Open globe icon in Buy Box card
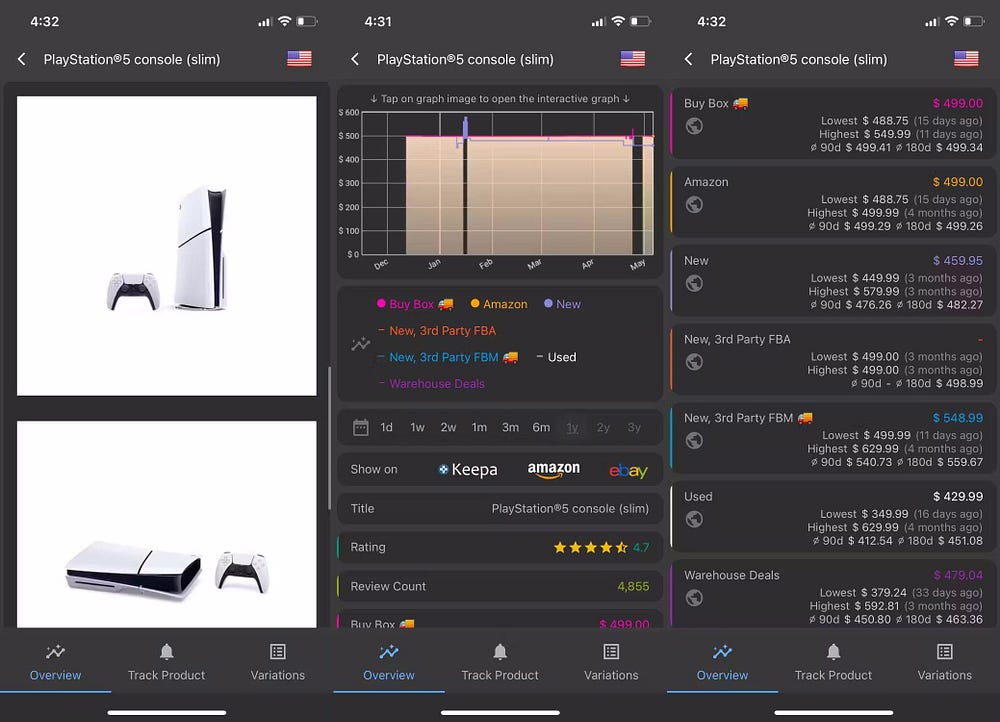The image size is (1000, 722). pyautogui.click(x=694, y=126)
